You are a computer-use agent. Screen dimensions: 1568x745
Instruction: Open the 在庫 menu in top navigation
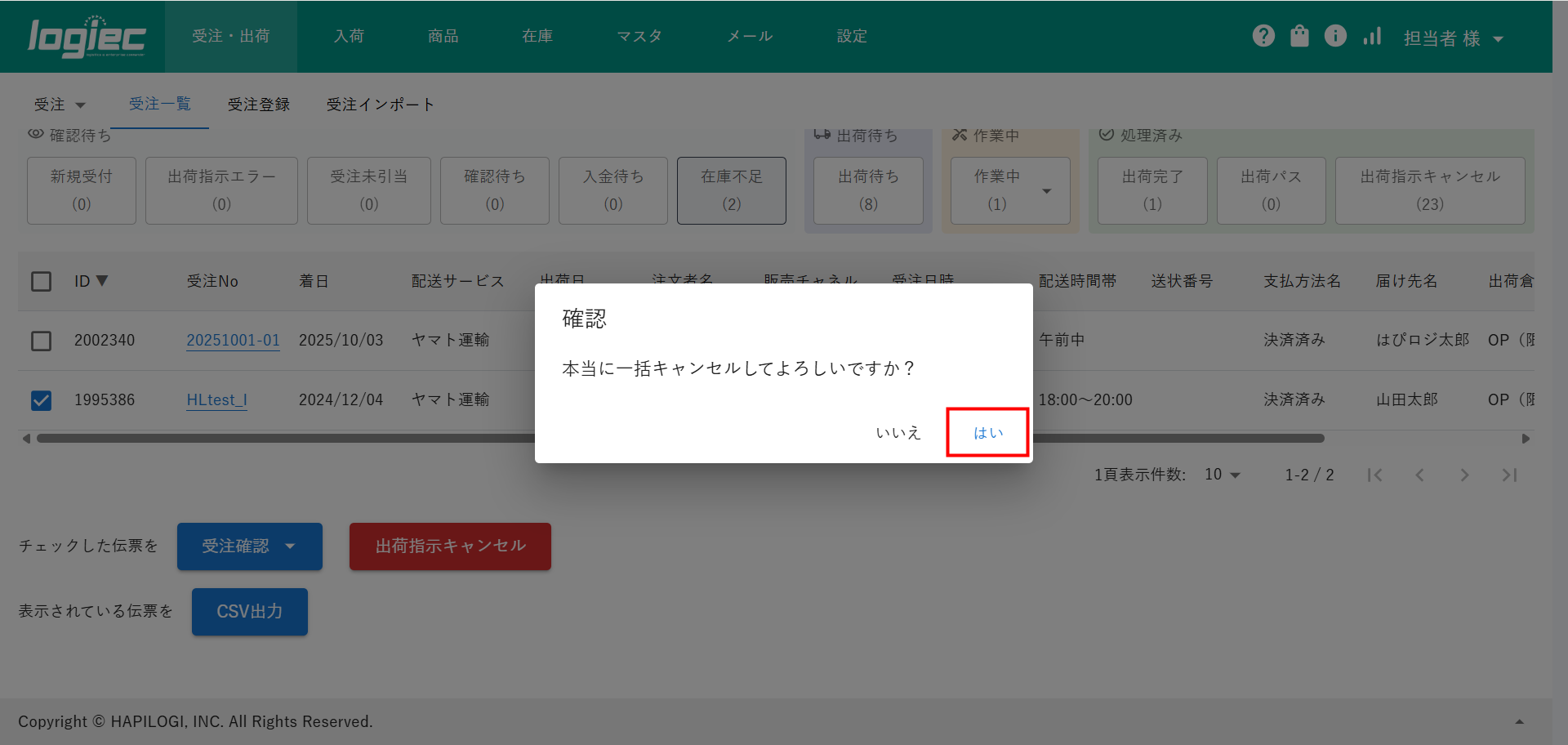click(x=537, y=36)
